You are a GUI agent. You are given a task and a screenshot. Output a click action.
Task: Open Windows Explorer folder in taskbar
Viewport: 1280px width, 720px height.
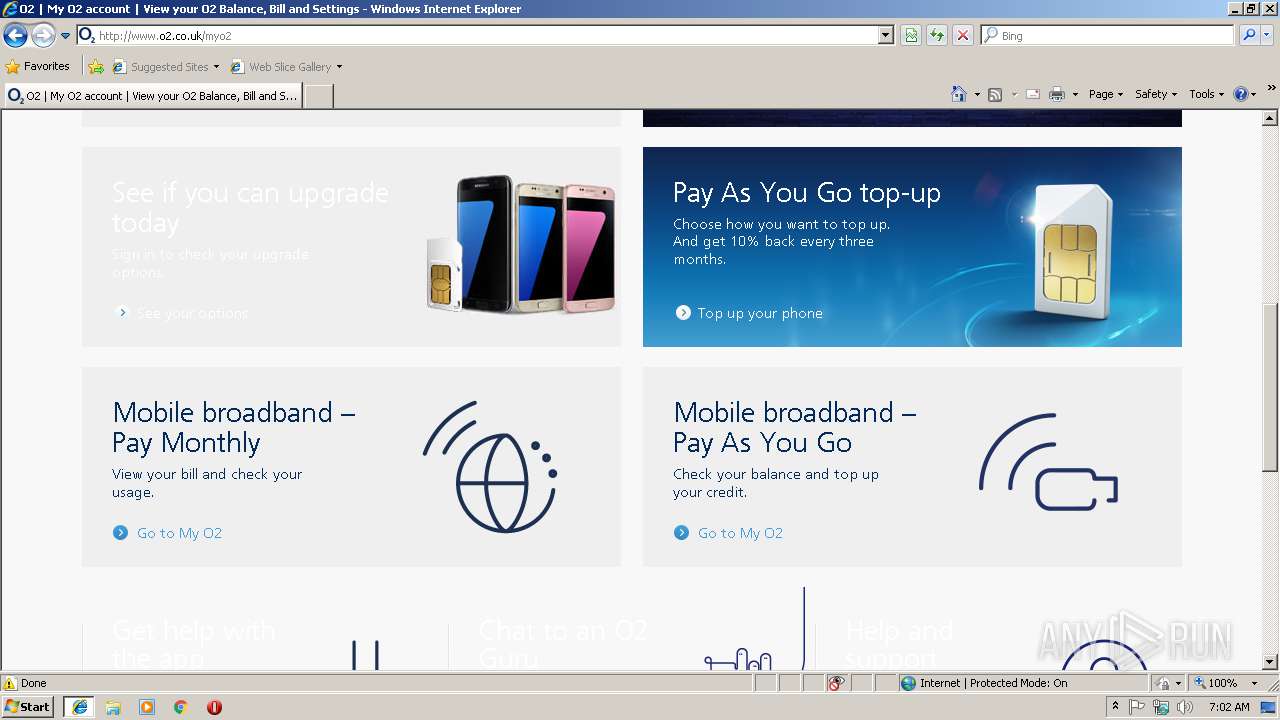(x=113, y=707)
